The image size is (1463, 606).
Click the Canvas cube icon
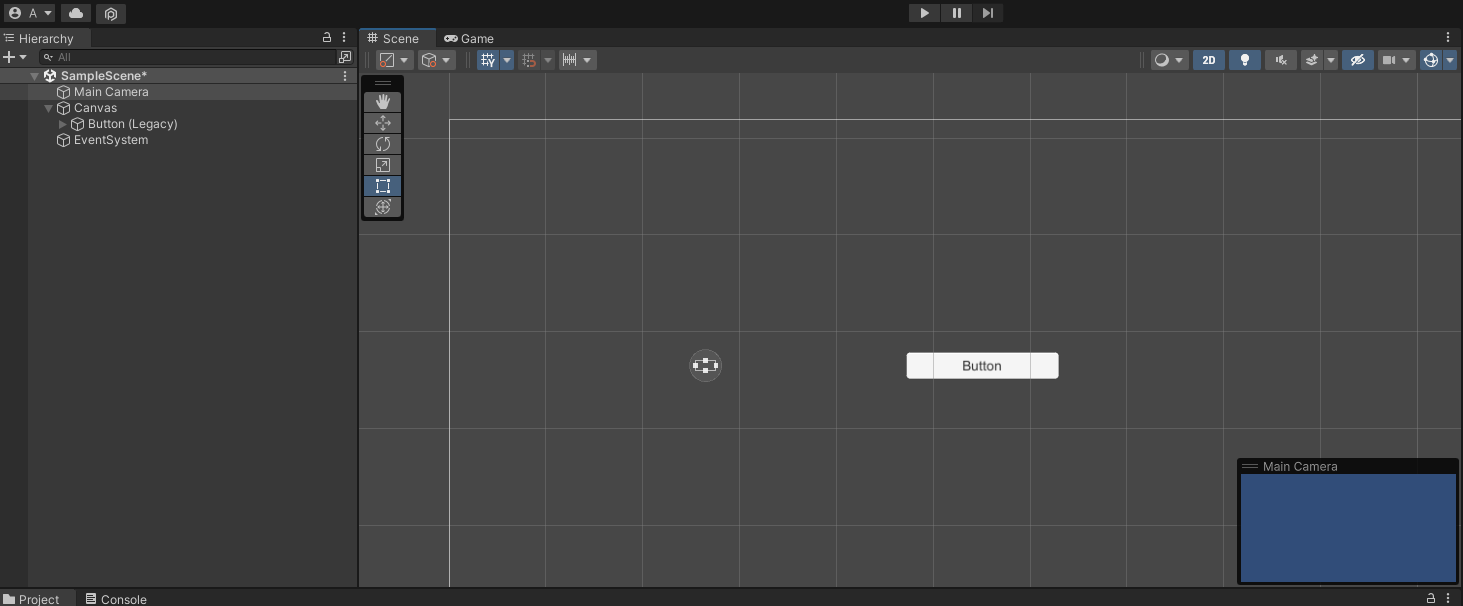[63, 108]
